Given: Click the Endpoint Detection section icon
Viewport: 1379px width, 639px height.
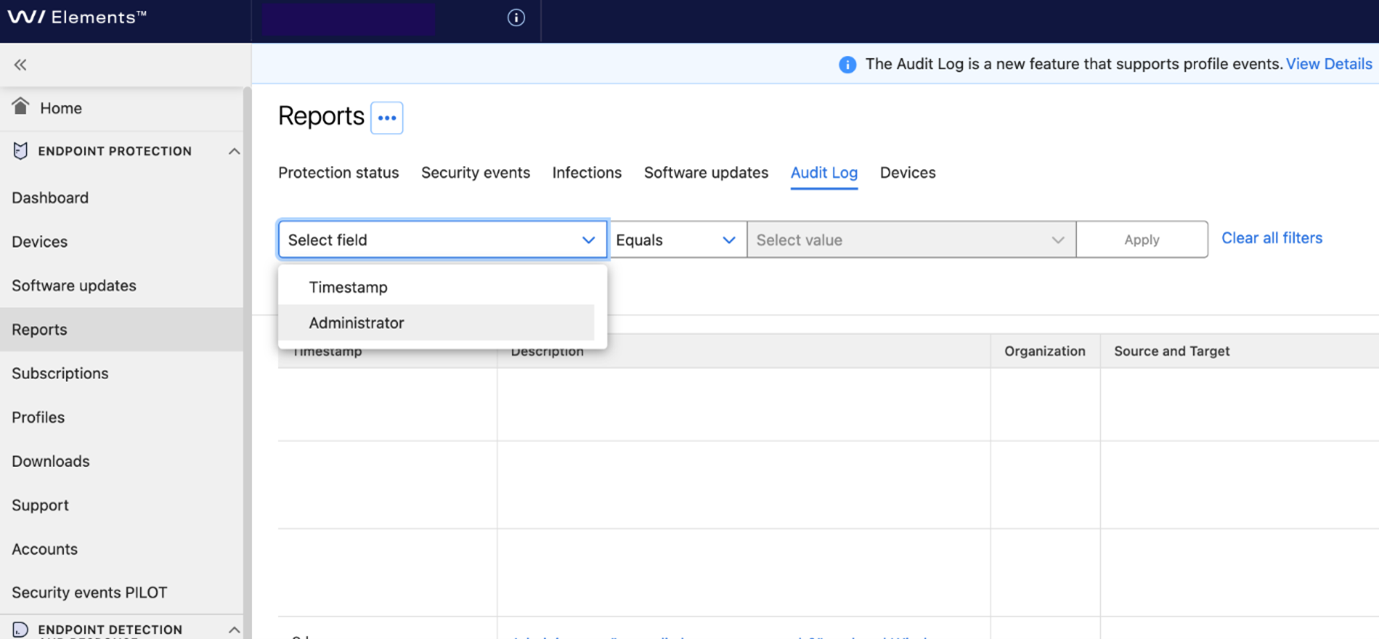Looking at the screenshot, I should [x=20, y=630].
